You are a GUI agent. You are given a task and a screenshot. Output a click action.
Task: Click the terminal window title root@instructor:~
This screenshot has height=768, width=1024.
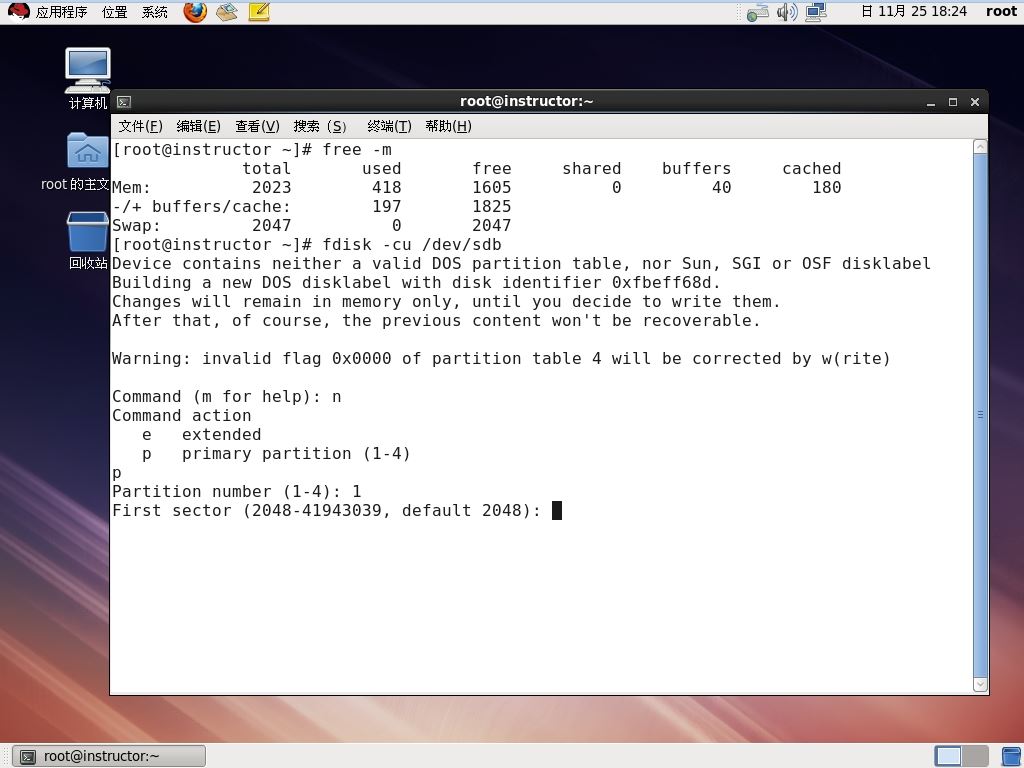(526, 101)
